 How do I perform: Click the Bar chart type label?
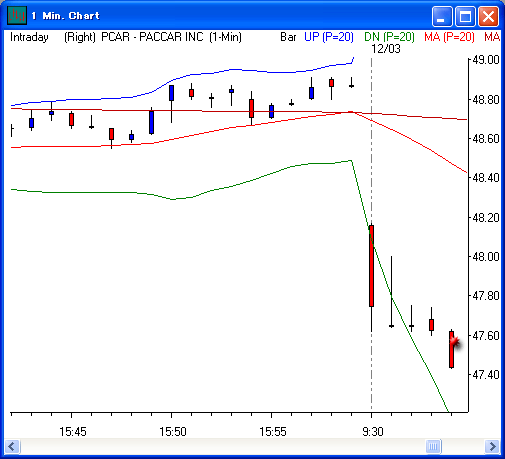pos(288,37)
